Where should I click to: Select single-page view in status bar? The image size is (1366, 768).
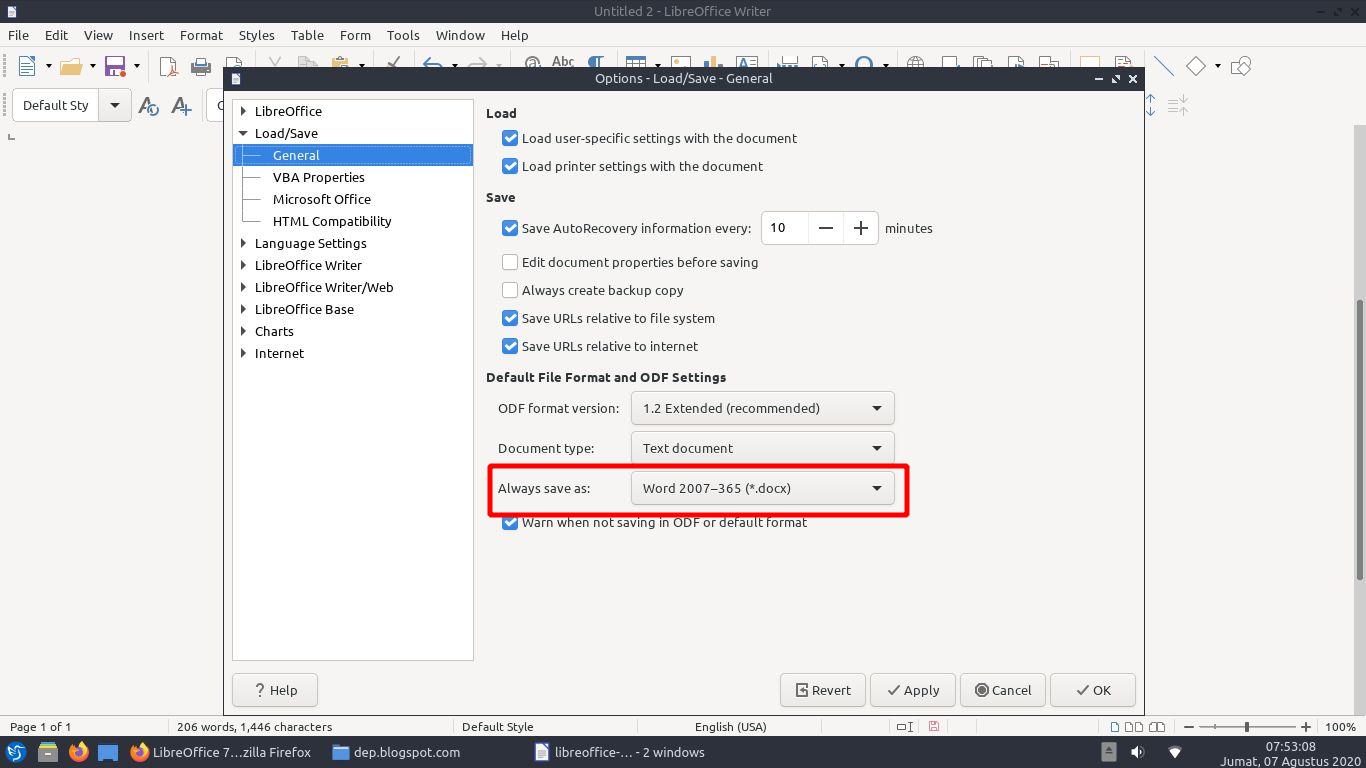(1115, 727)
